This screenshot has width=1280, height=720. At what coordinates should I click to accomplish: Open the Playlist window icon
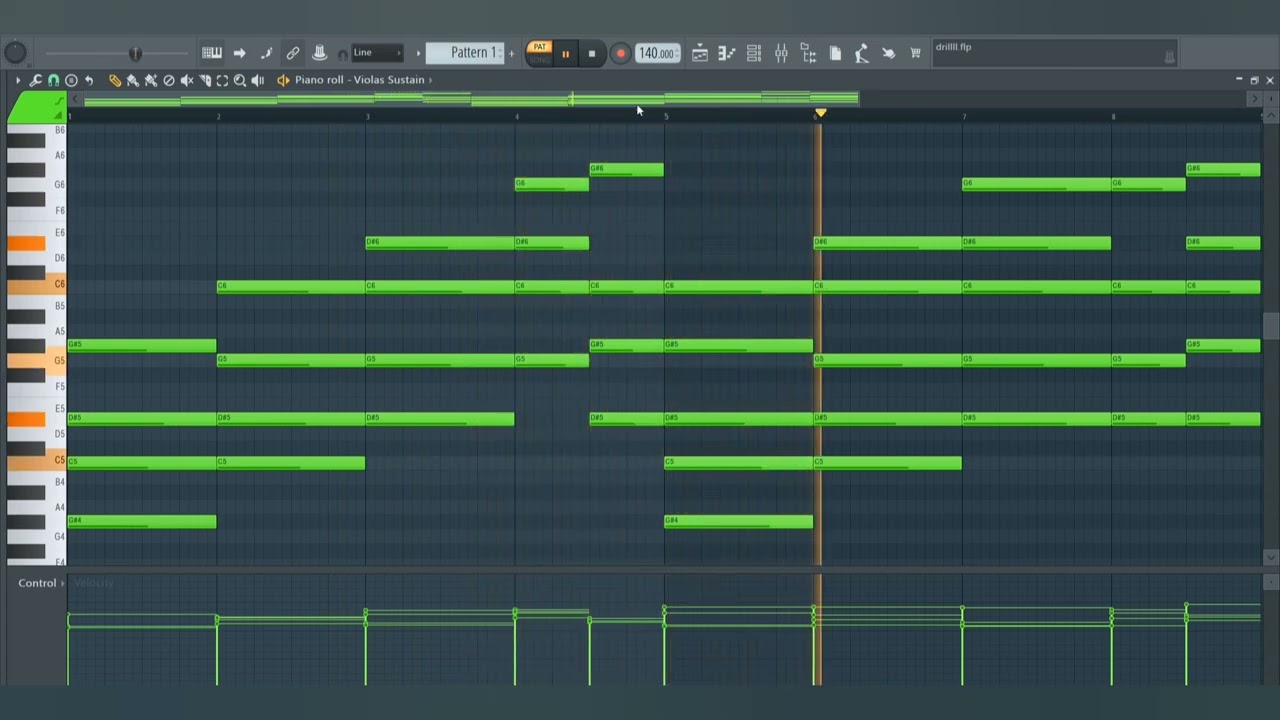700,54
